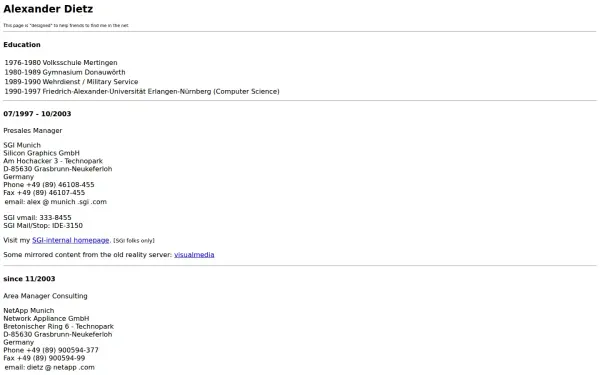This screenshot has width=600, height=375.
Task: Select the Wehrdienst / Military Service row
Action: point(71,82)
